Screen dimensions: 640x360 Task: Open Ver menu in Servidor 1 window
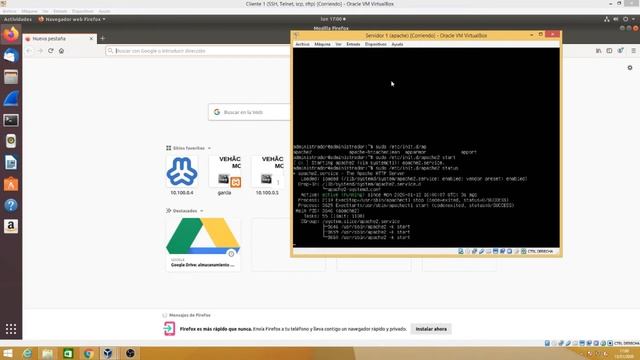pos(338,44)
